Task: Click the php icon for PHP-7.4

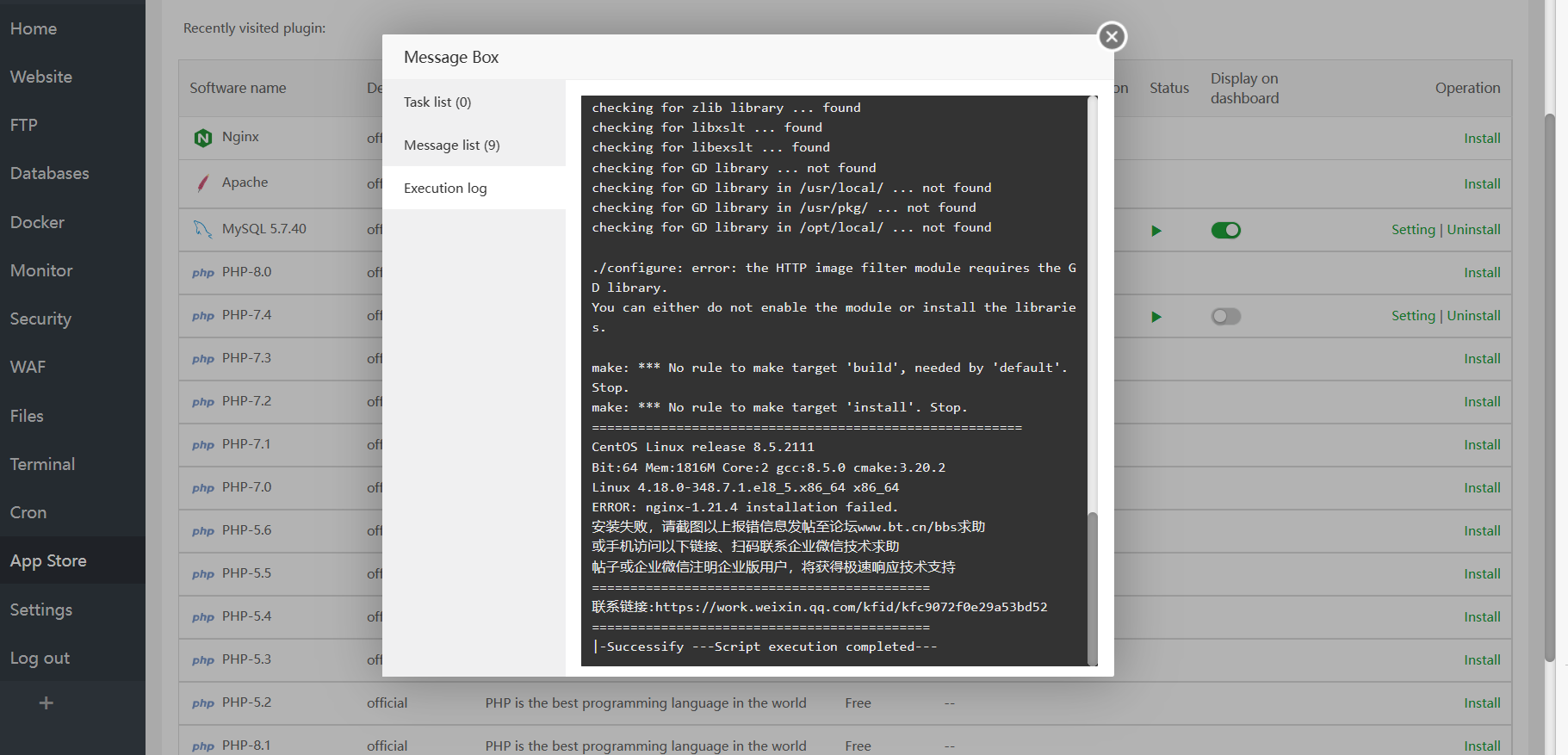Action: pyautogui.click(x=203, y=316)
